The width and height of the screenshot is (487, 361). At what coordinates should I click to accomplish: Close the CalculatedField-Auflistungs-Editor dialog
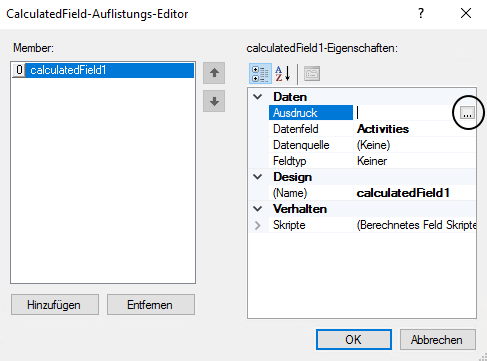coord(466,13)
